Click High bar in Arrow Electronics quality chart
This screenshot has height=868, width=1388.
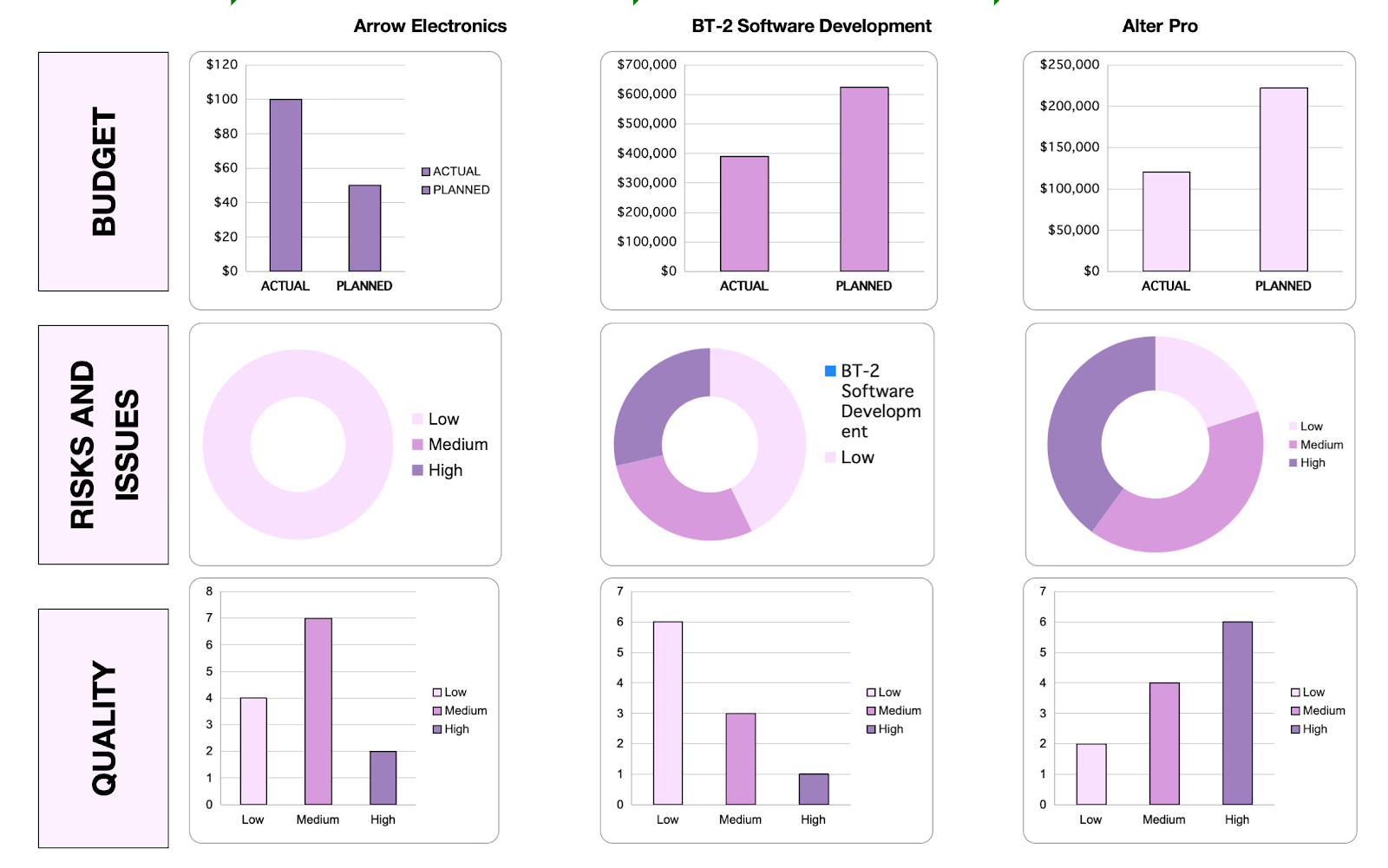[x=383, y=778]
